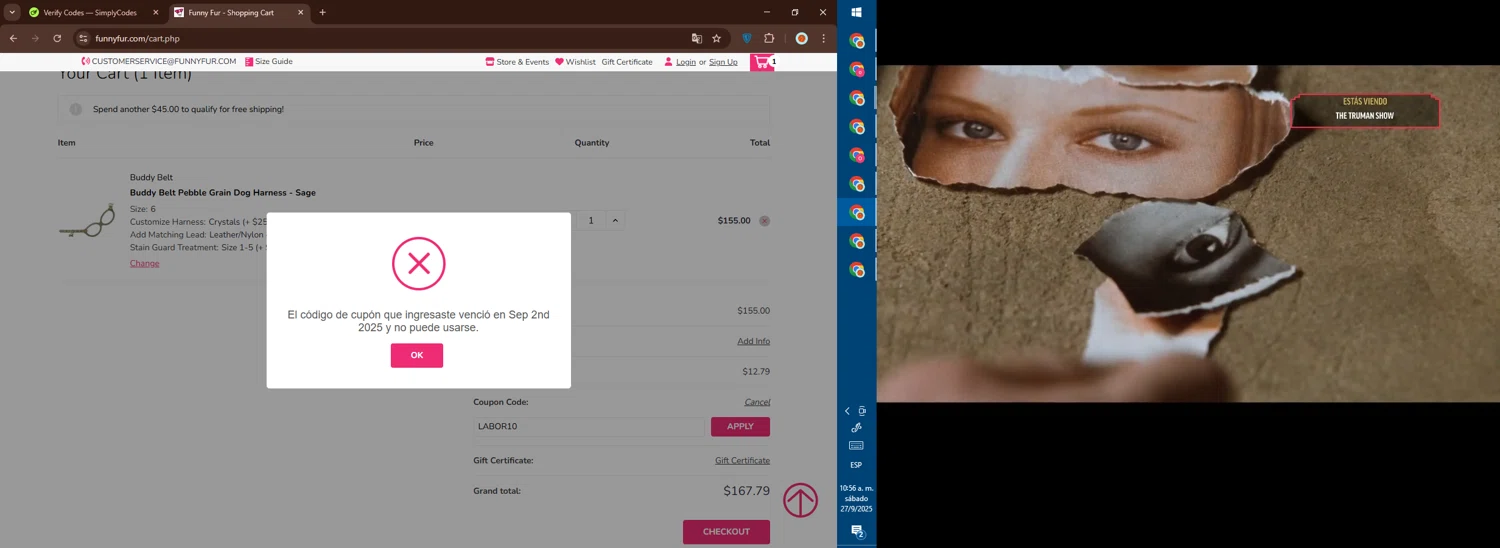Open the Meet Now tray icon

click(x=862, y=411)
